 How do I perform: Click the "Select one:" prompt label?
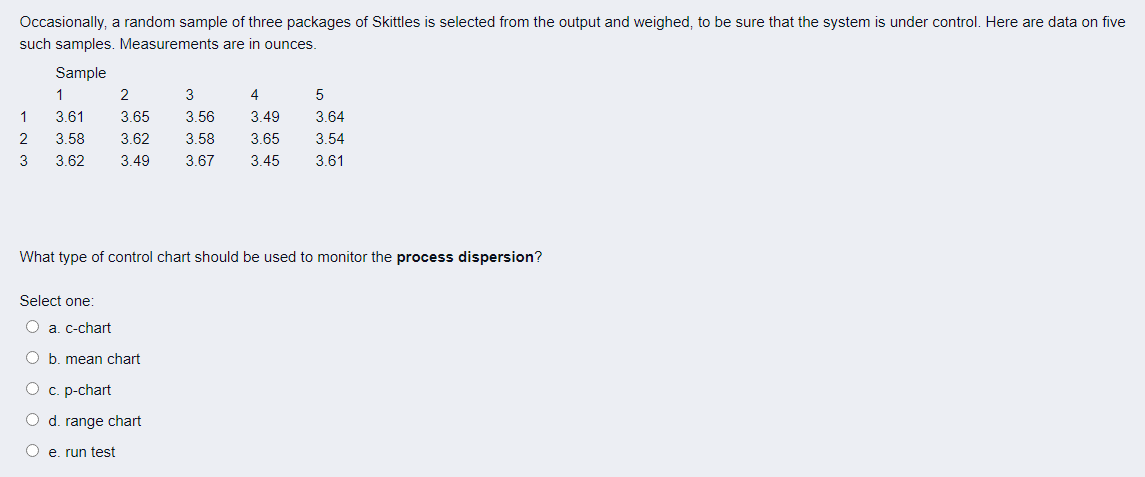(x=57, y=301)
